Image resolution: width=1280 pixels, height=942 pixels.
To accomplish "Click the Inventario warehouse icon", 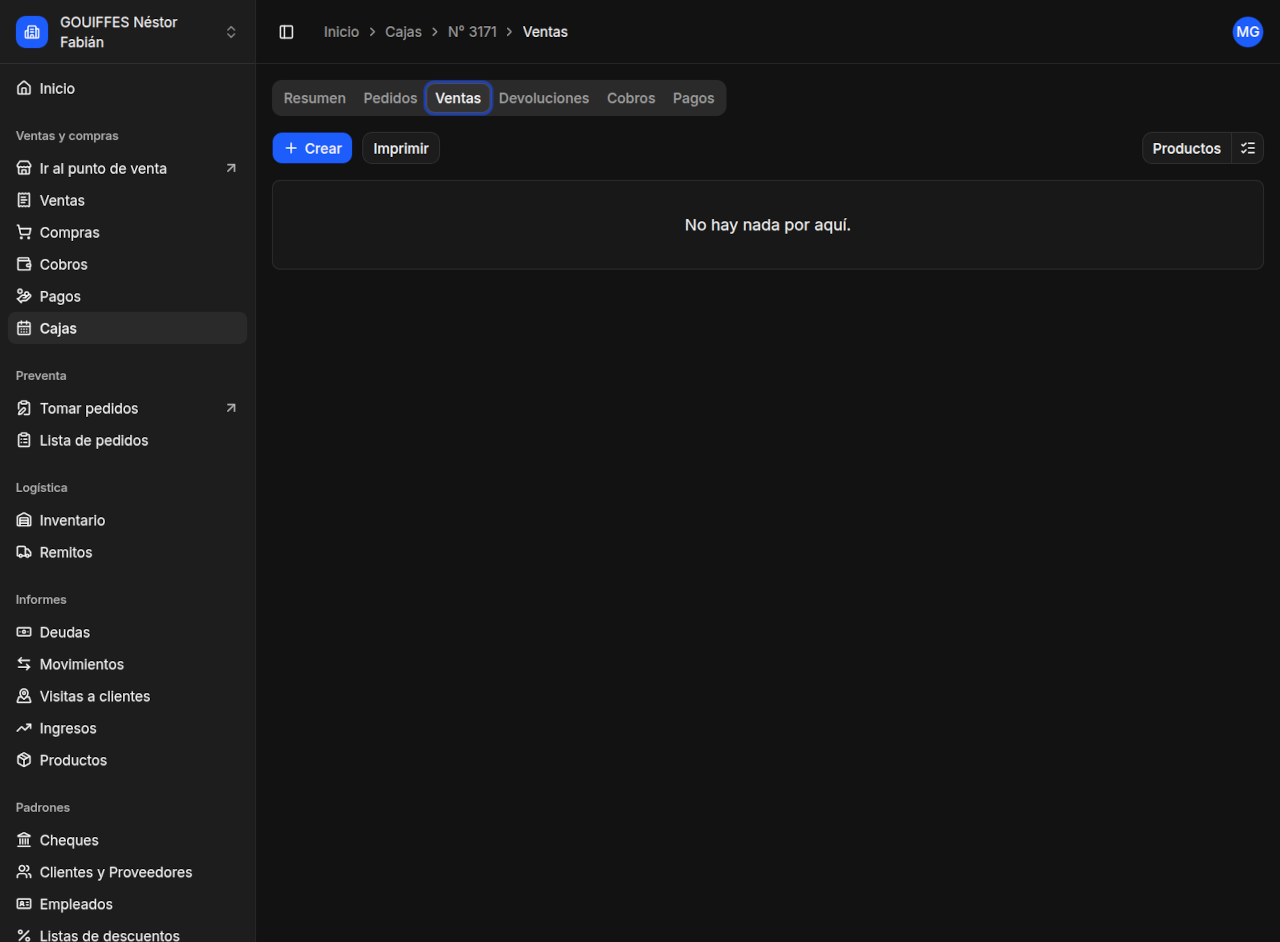I will point(24,520).
